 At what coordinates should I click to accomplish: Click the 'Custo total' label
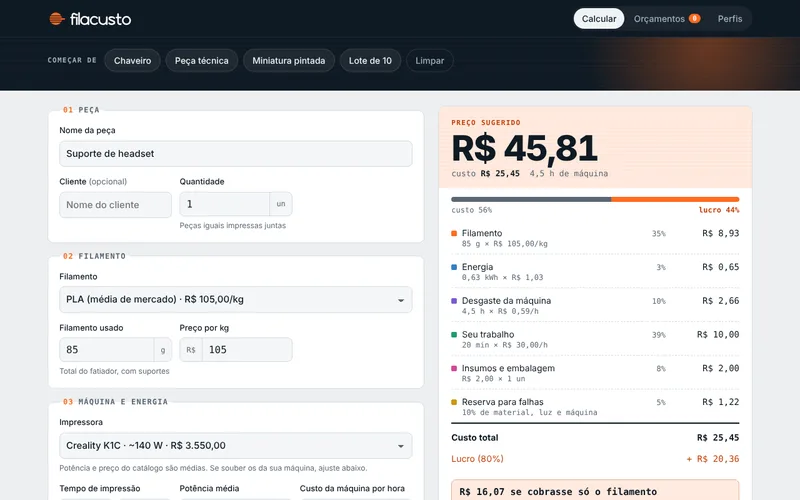click(x=474, y=437)
